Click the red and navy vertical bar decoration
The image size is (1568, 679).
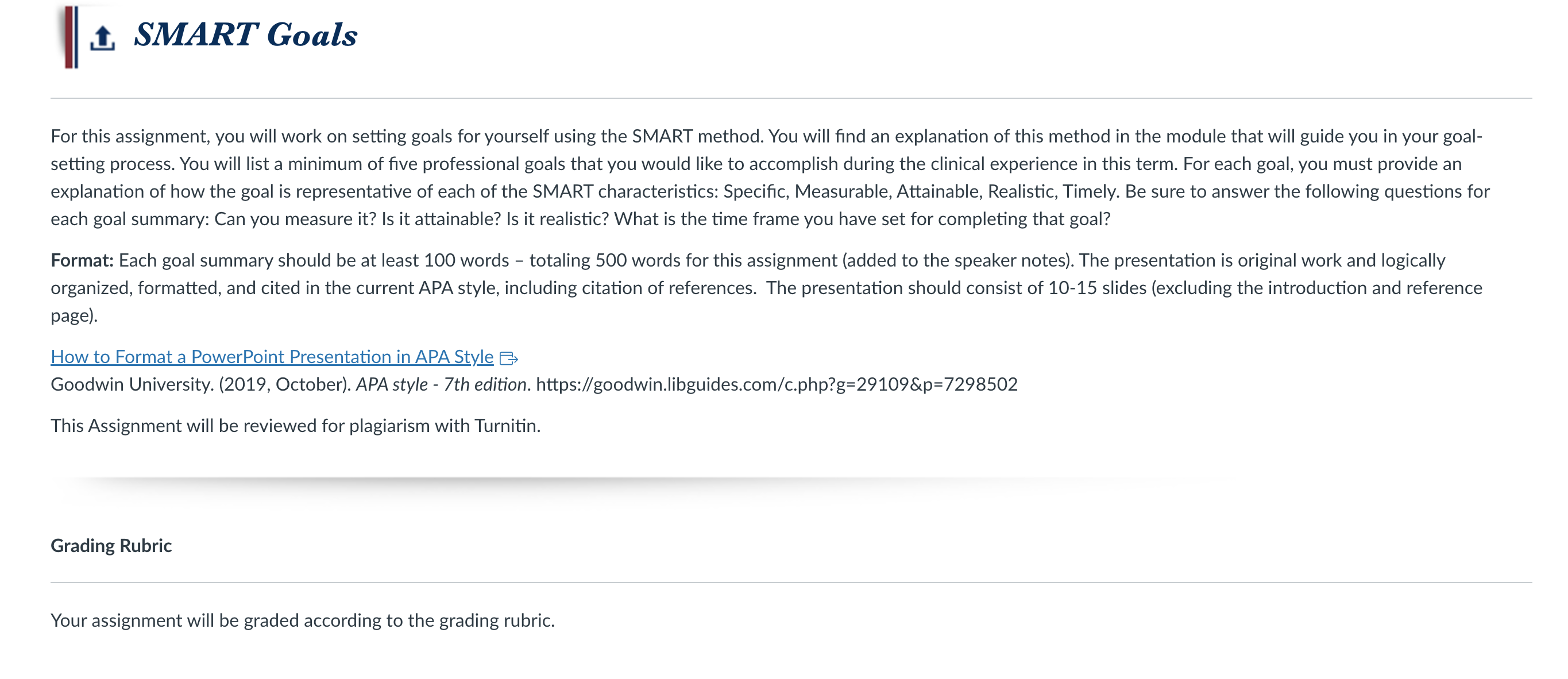pos(71,37)
